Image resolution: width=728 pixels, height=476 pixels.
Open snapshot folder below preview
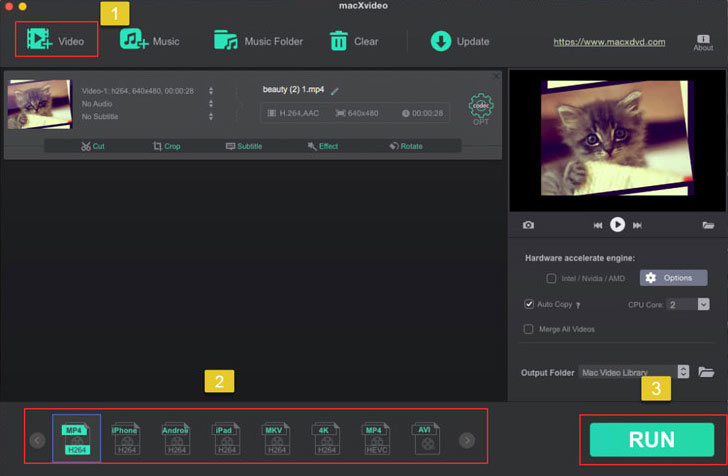(x=708, y=225)
